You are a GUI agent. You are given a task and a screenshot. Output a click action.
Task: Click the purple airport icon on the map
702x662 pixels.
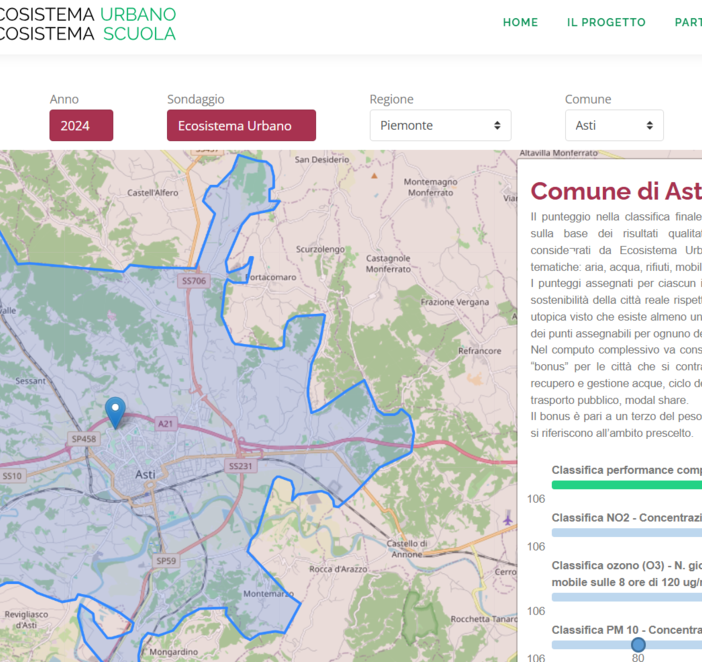pos(508,518)
